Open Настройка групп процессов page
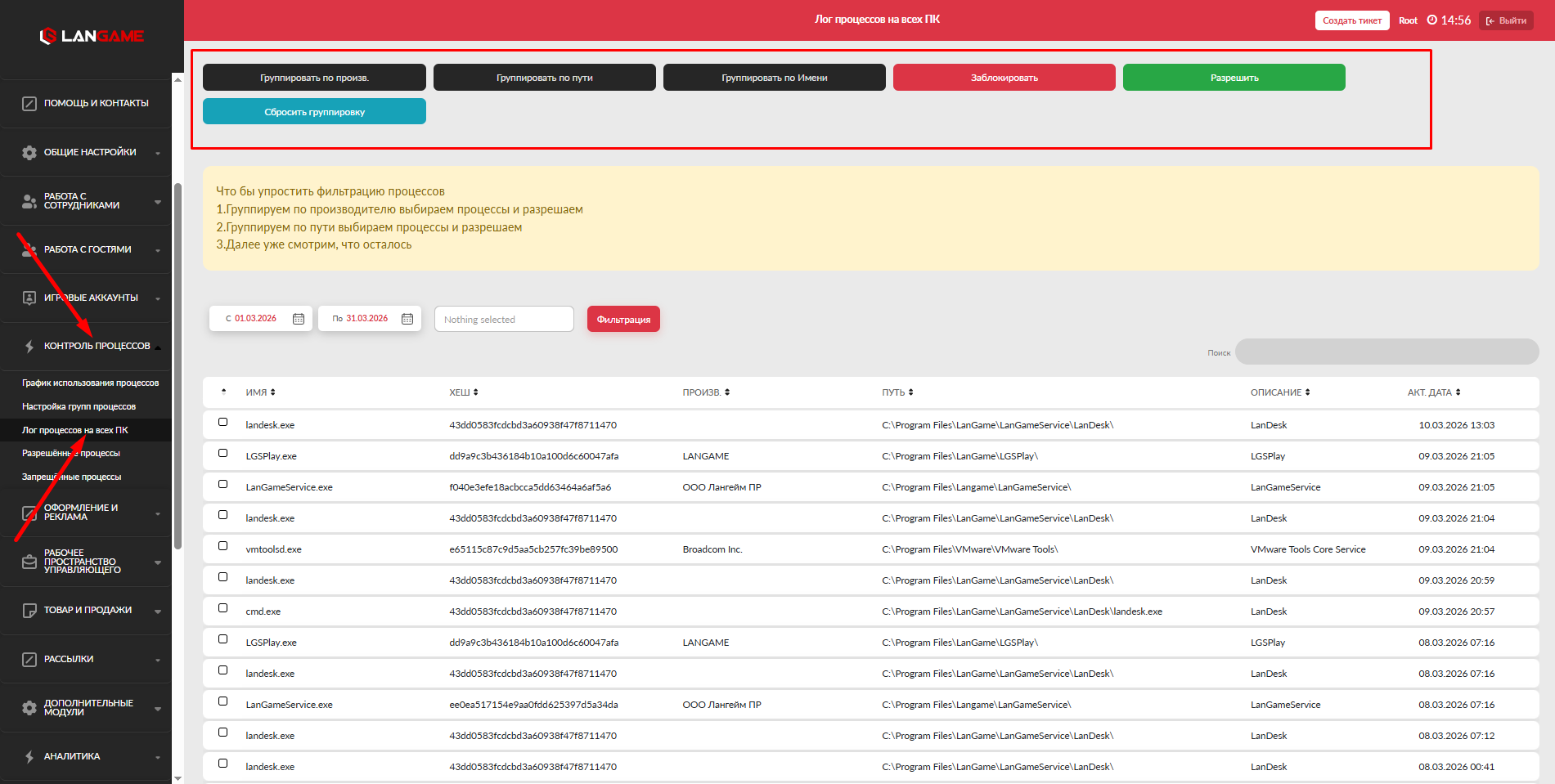This screenshot has width=1555, height=784. [x=79, y=406]
